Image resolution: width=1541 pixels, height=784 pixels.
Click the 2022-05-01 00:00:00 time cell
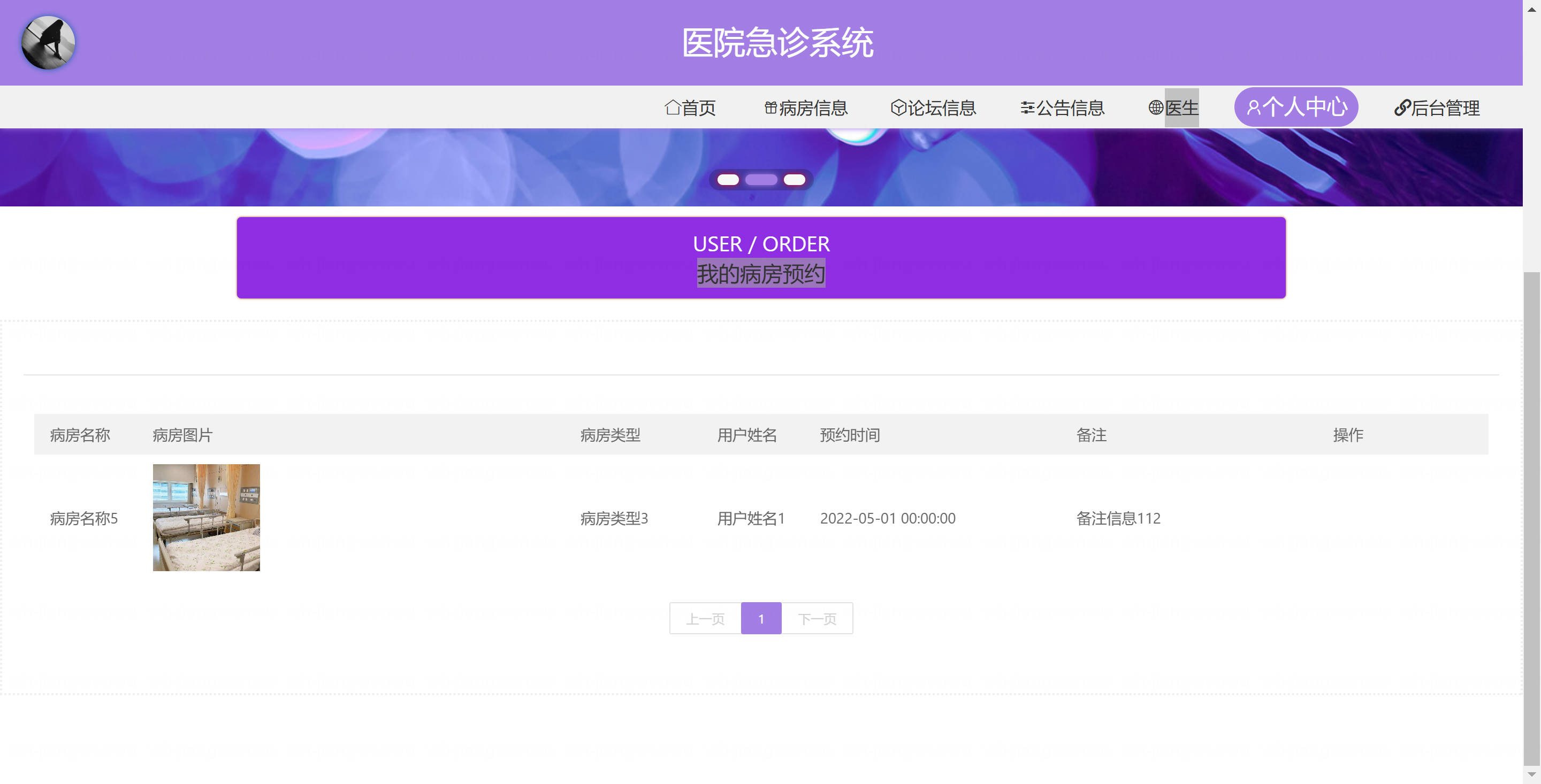coord(888,518)
